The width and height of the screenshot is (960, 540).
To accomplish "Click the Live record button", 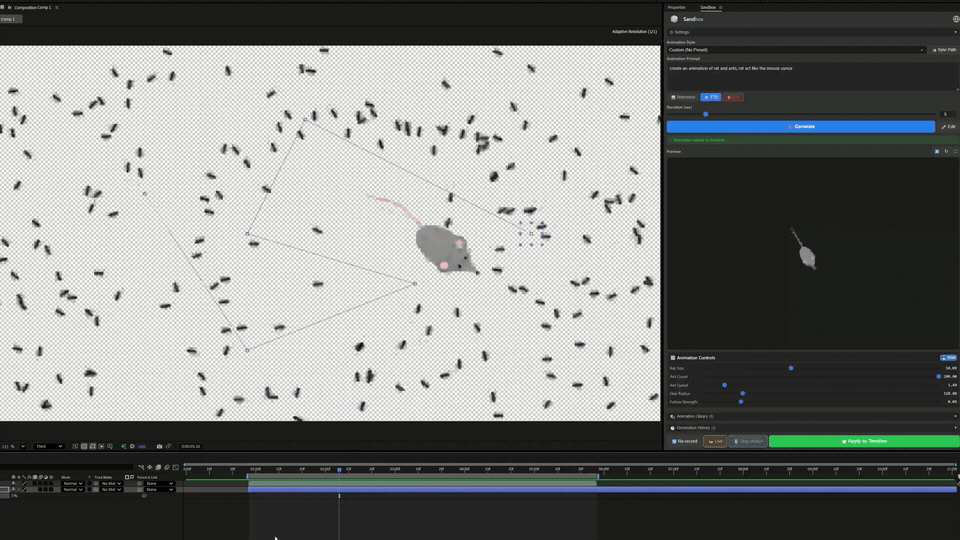I will (715, 441).
